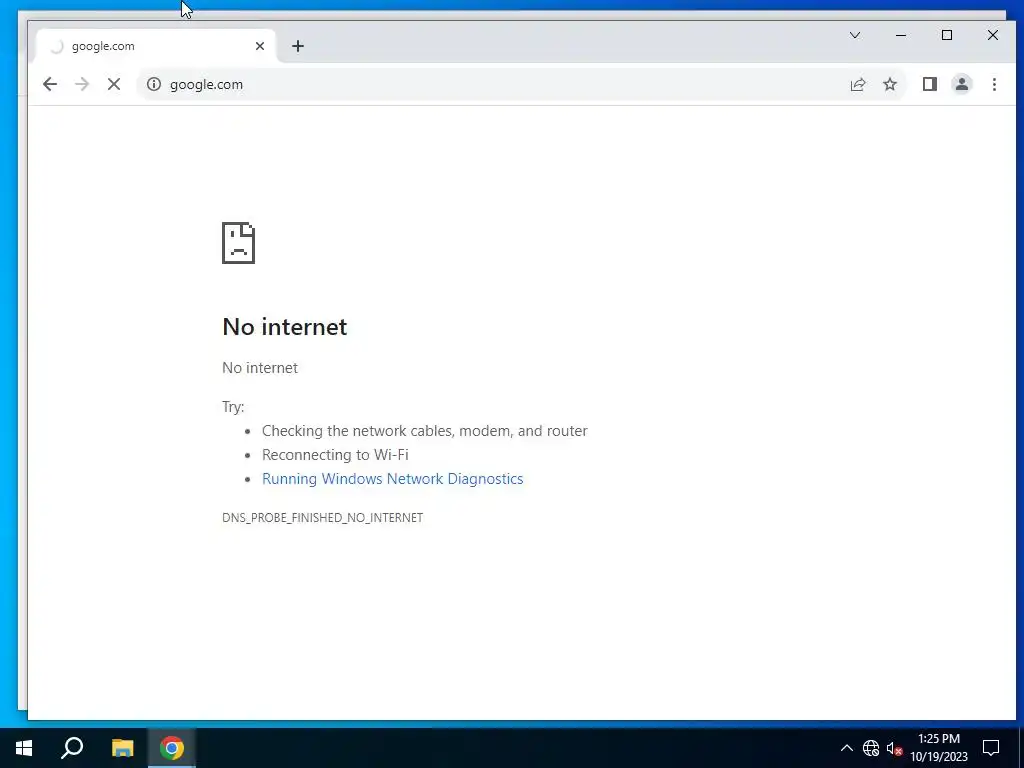Click the Chrome taskbar icon
The width and height of the screenshot is (1024, 768).
pyautogui.click(x=172, y=748)
